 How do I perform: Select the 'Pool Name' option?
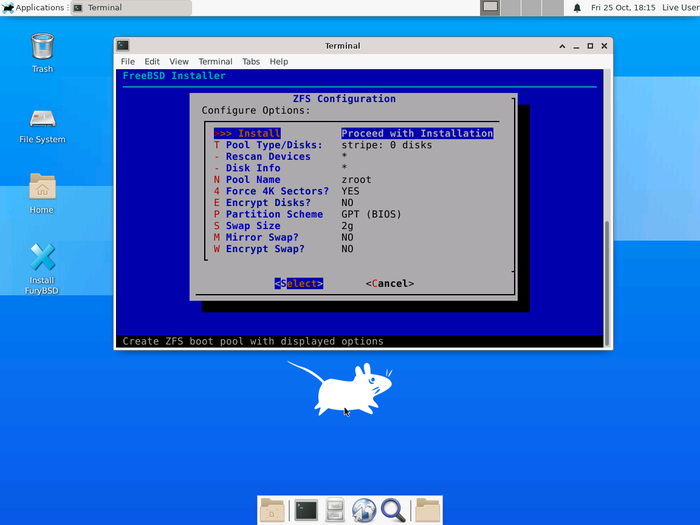tap(247, 179)
